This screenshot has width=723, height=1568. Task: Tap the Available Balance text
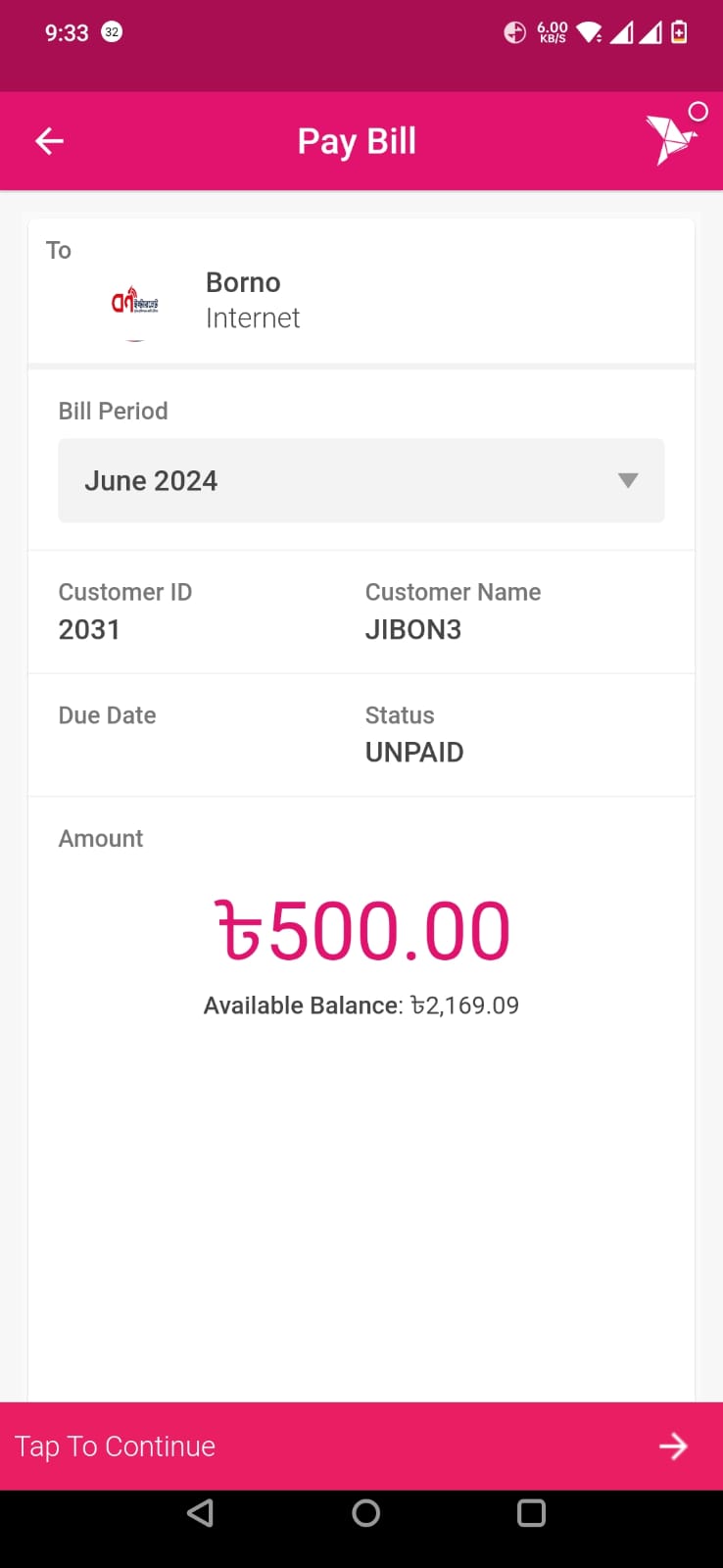click(x=361, y=1005)
